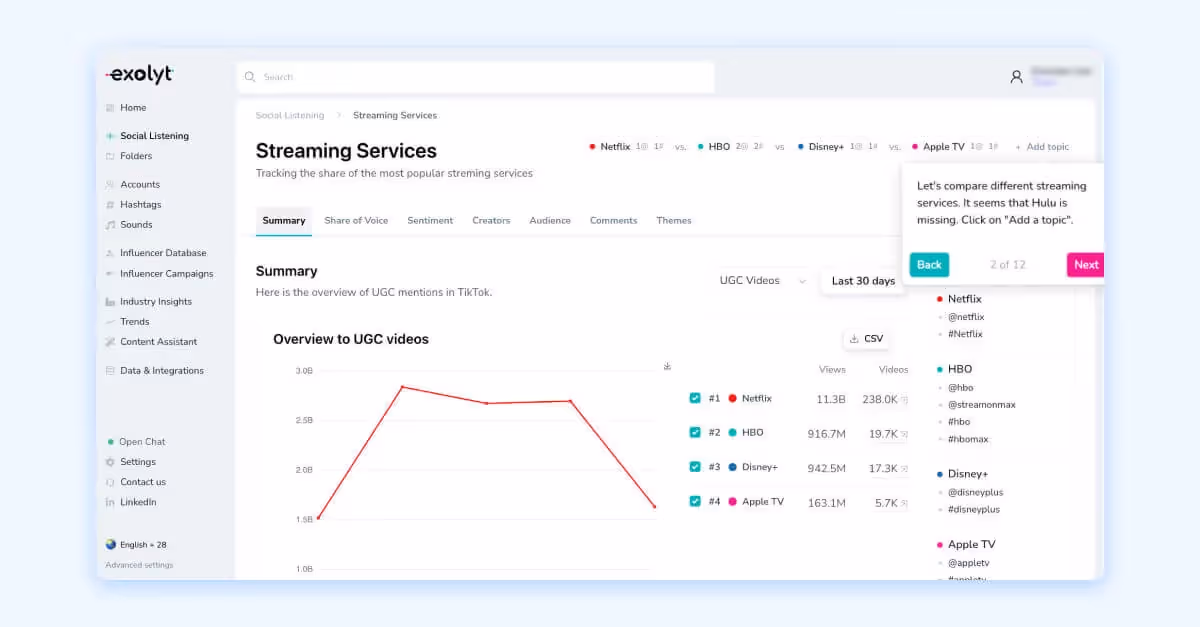Open the Influencer Database

pyautogui.click(x=163, y=252)
